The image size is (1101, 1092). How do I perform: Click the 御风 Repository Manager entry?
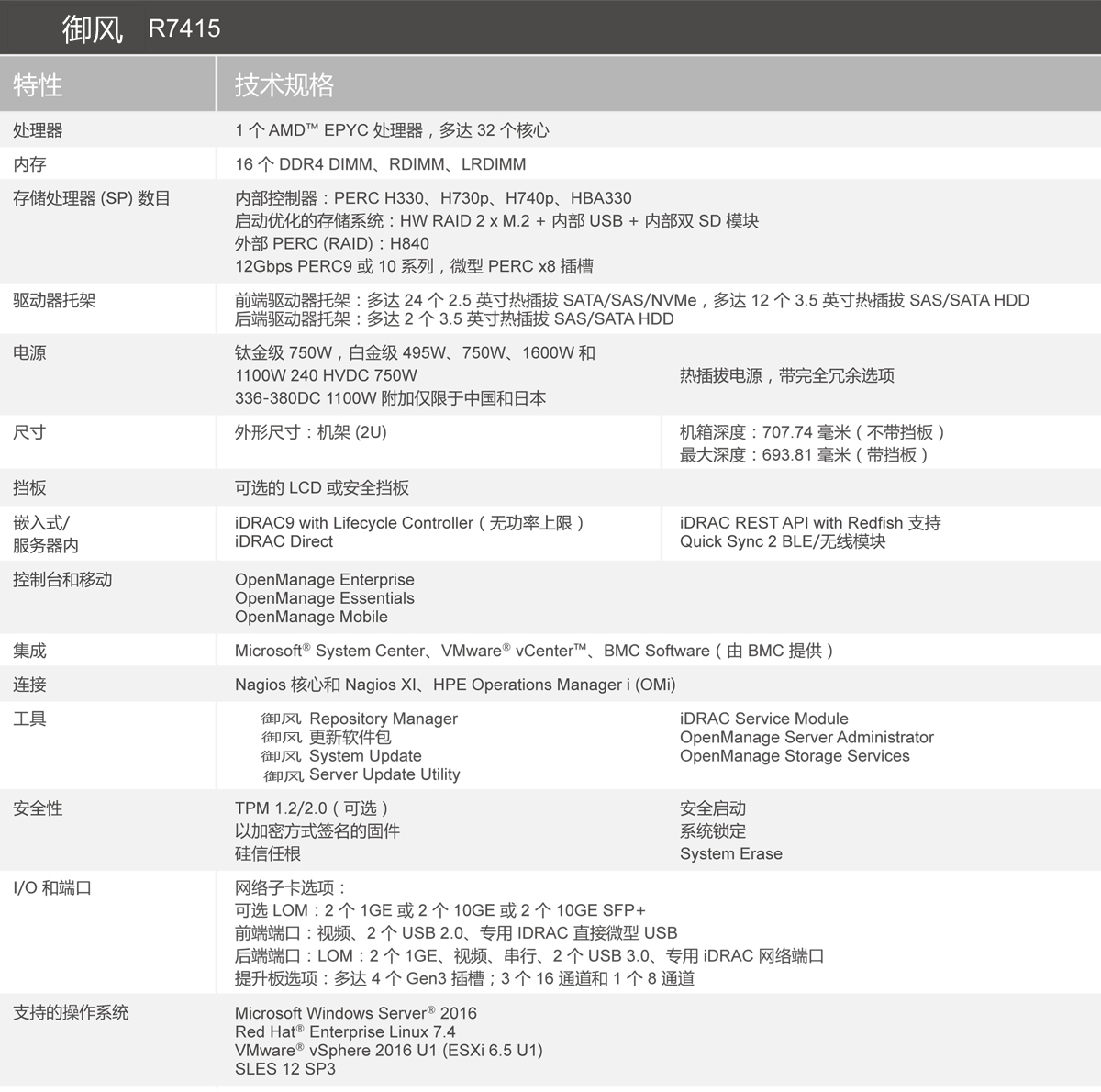click(359, 719)
